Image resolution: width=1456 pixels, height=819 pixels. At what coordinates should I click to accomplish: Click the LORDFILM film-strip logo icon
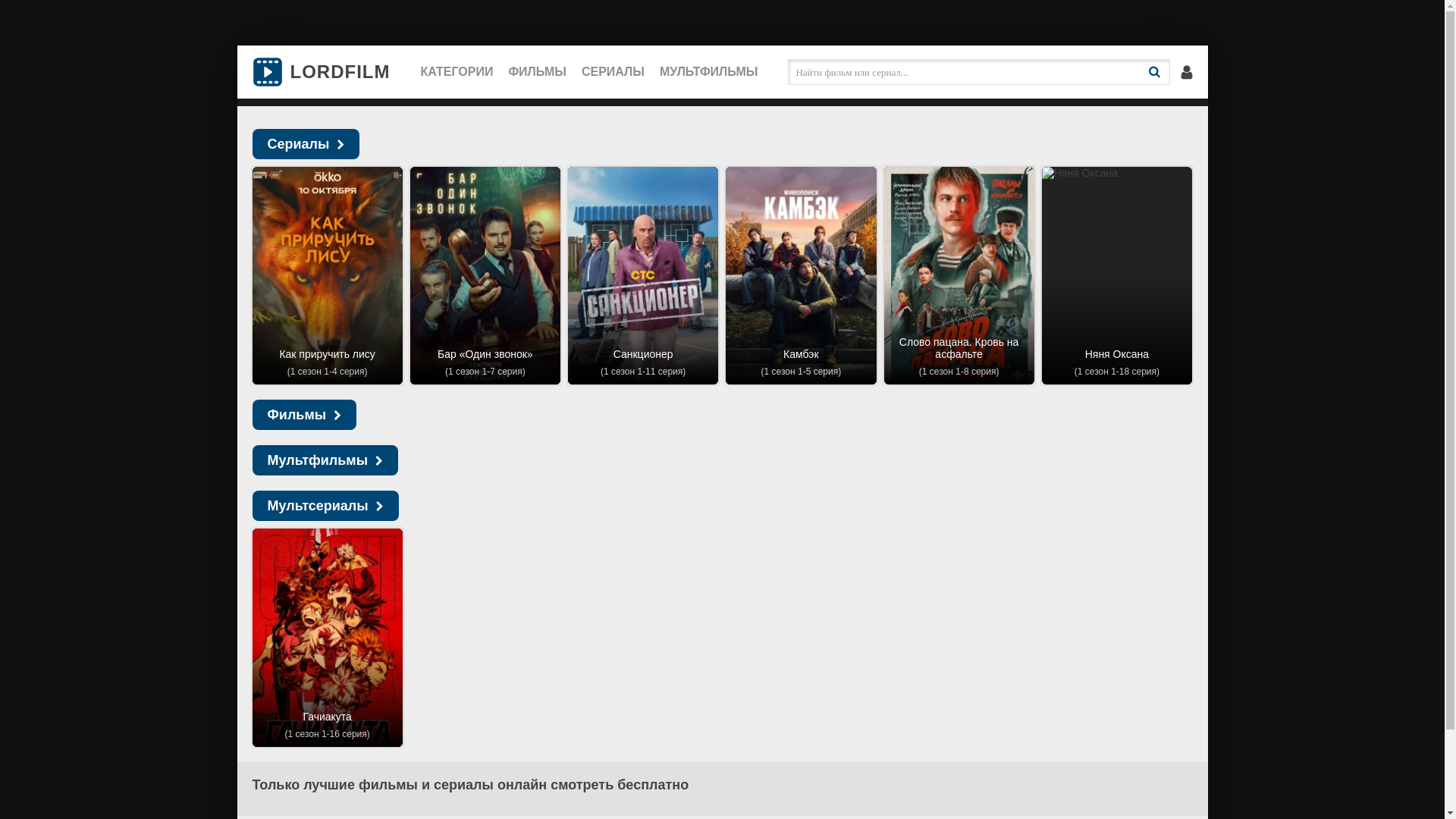267,72
